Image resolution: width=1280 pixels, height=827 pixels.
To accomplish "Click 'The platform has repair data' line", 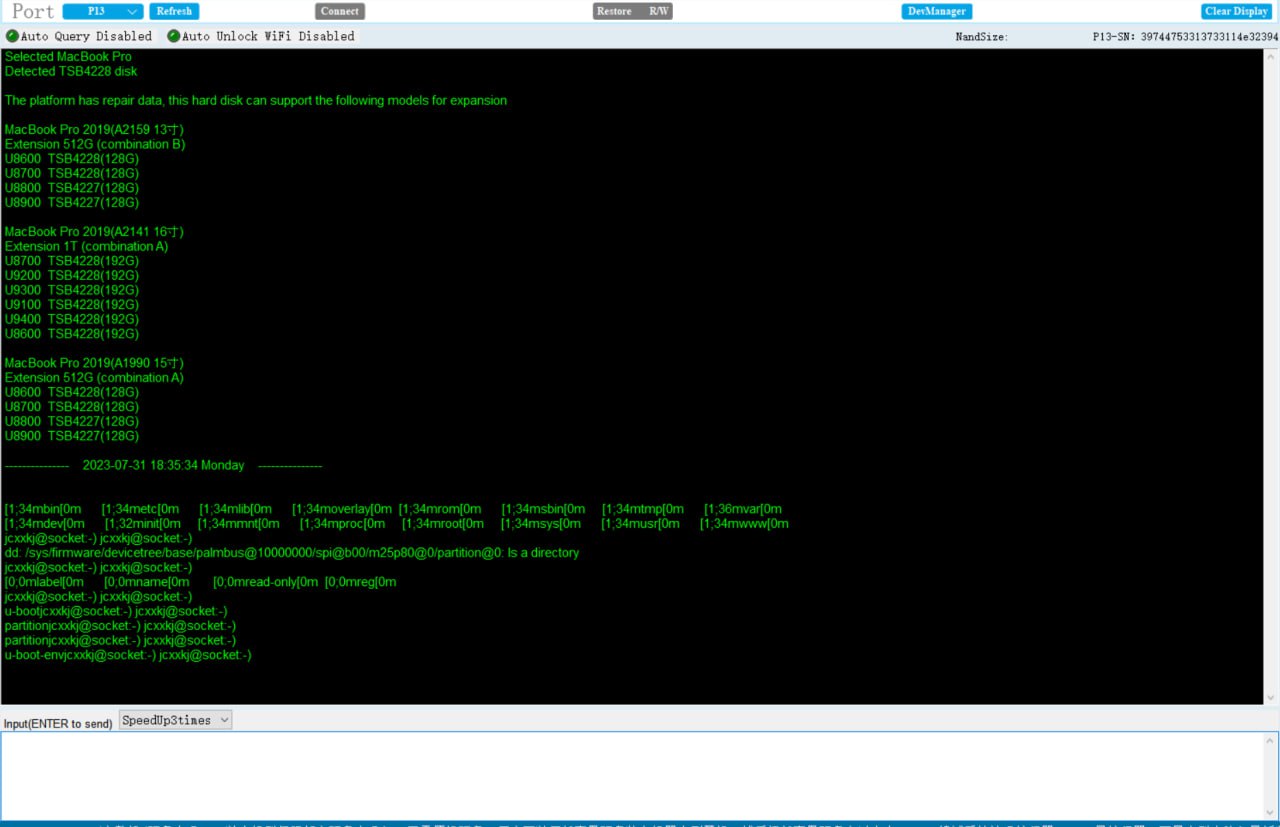I will [256, 101].
